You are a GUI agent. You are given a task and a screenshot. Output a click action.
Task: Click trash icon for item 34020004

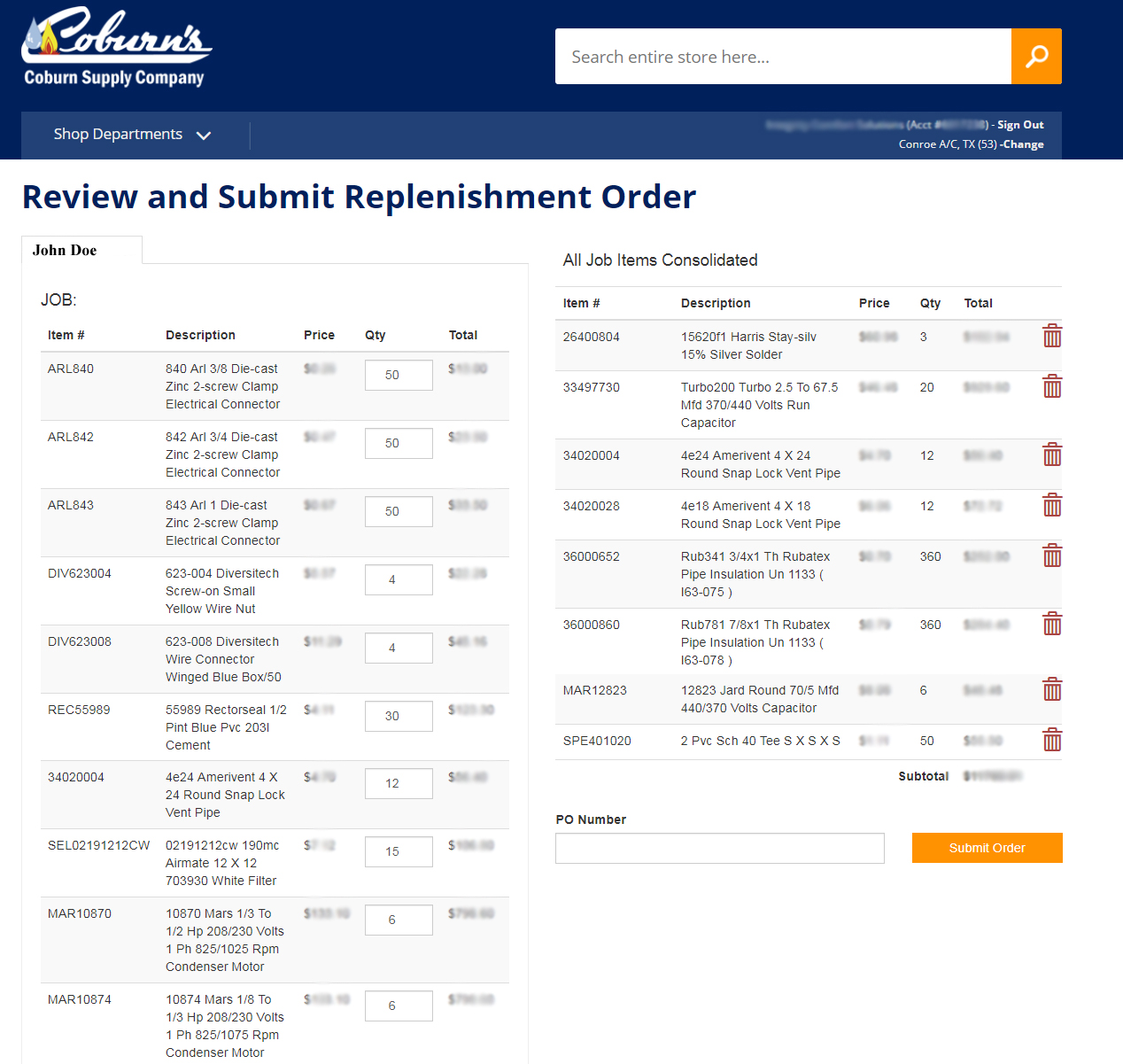[x=1052, y=454]
